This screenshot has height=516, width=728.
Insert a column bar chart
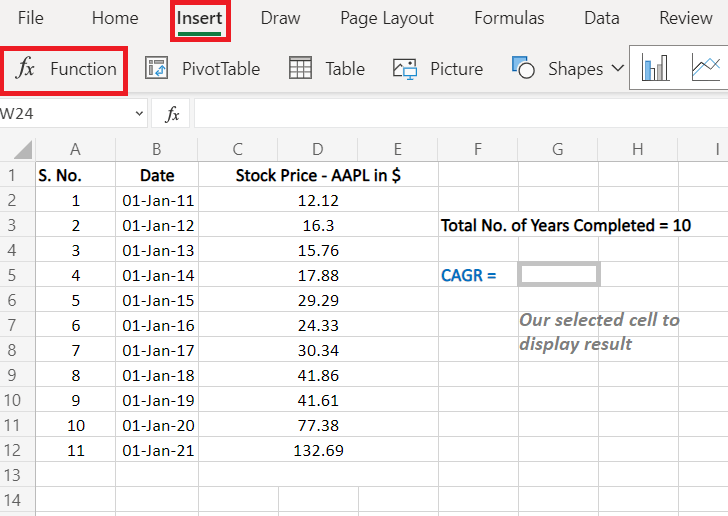(x=656, y=69)
